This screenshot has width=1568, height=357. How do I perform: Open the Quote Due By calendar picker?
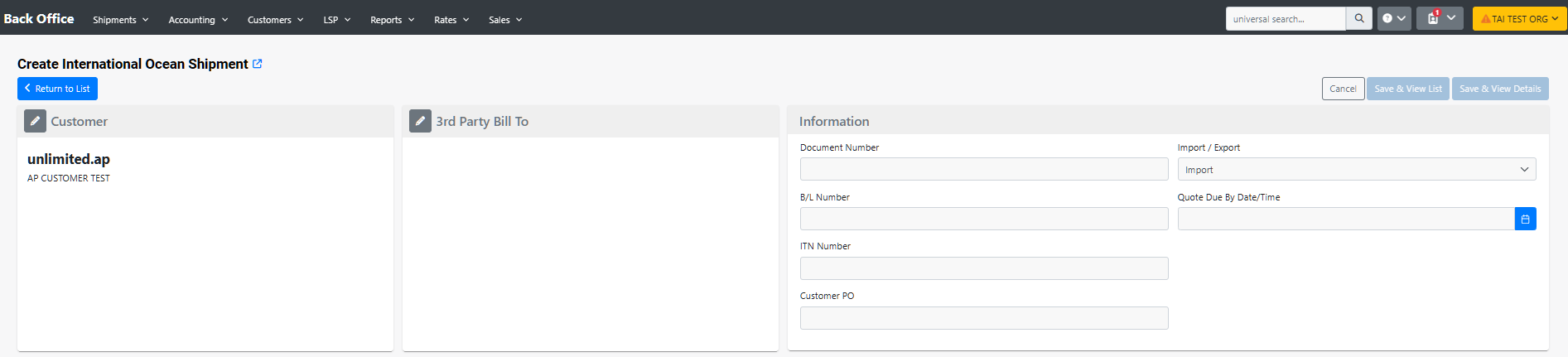tap(1525, 219)
